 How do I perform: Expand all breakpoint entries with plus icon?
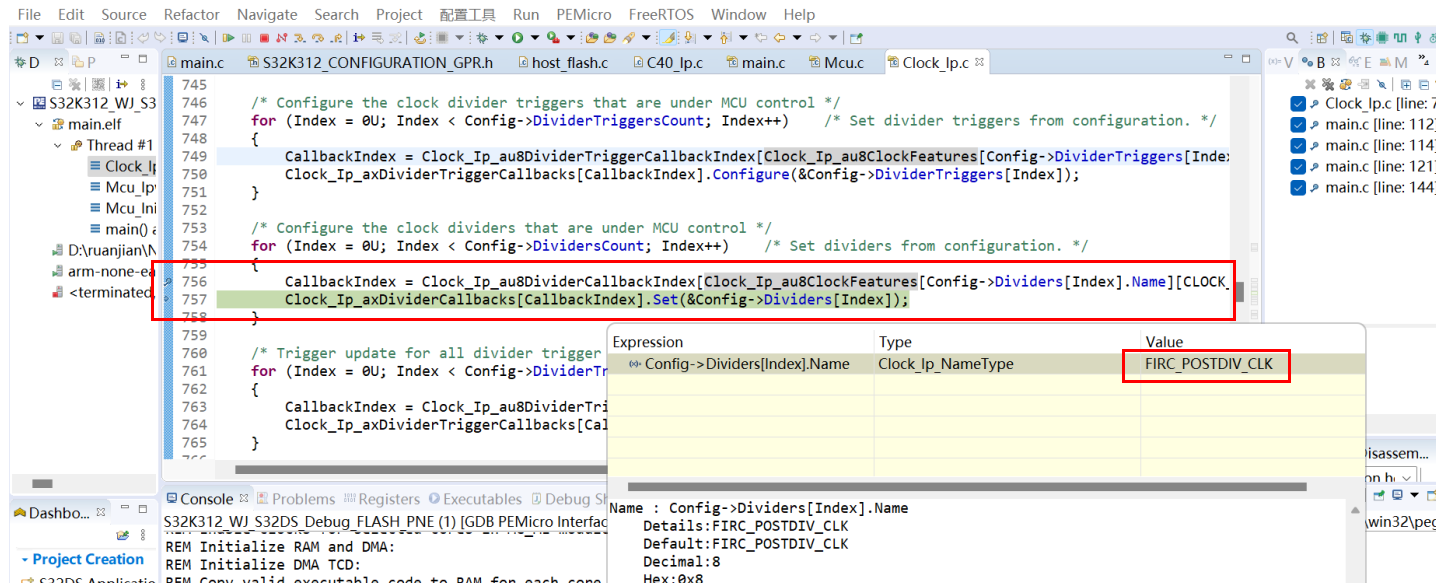click(x=1406, y=85)
